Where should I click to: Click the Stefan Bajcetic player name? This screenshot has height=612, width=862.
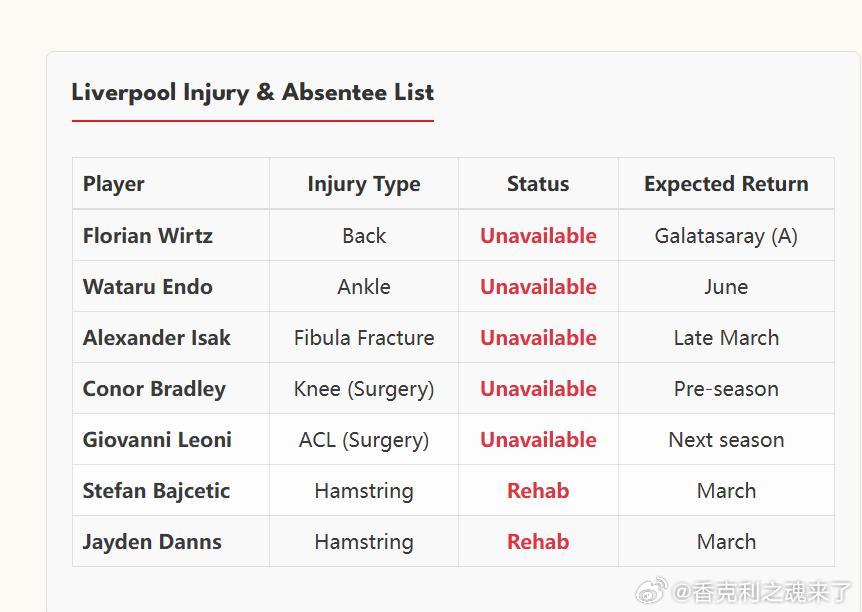click(156, 491)
